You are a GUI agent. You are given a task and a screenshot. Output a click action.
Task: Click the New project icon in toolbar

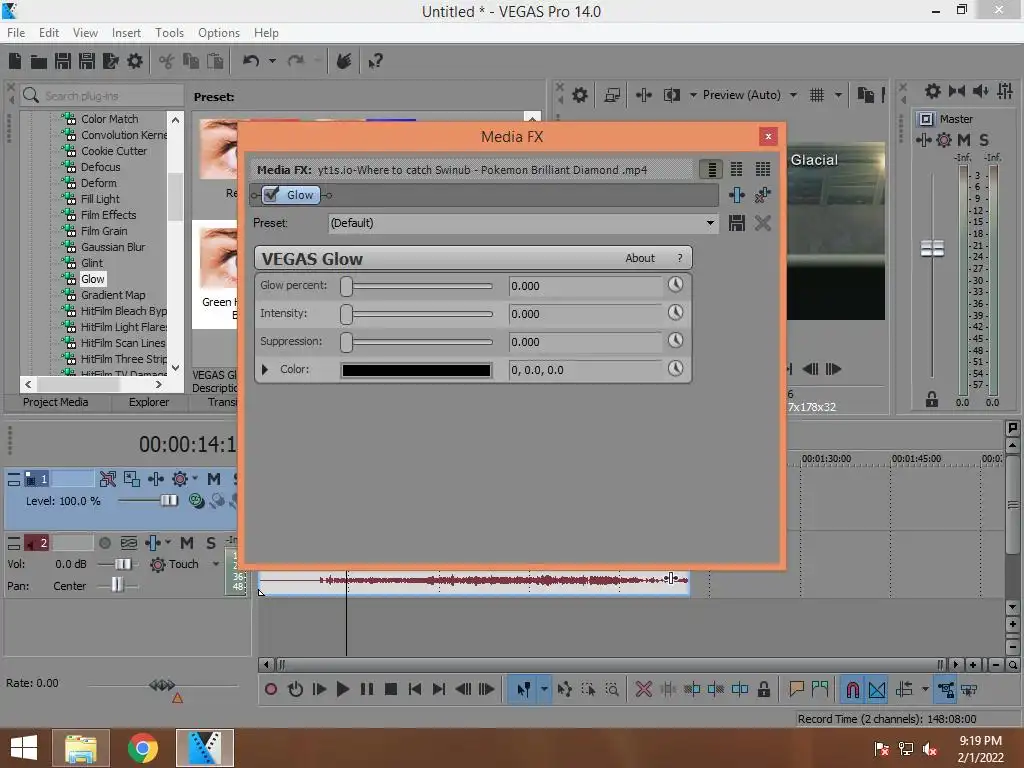(15, 61)
